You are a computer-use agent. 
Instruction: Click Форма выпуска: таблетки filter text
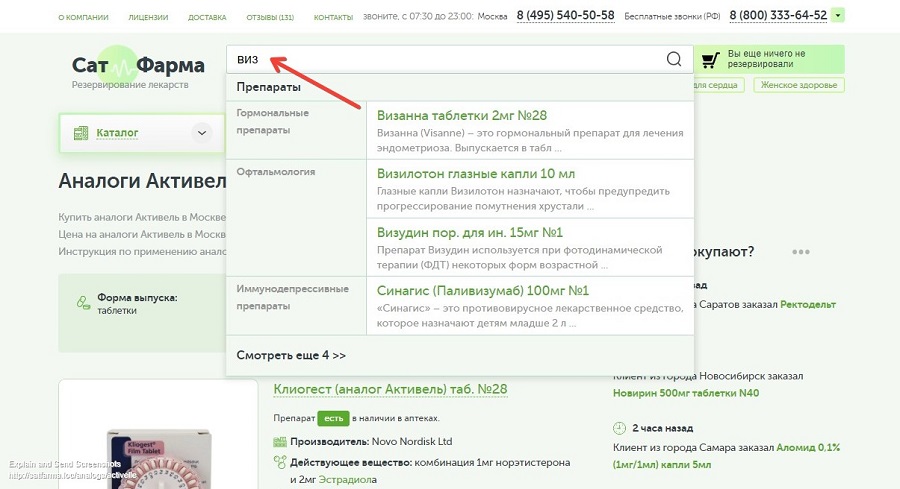(x=137, y=304)
